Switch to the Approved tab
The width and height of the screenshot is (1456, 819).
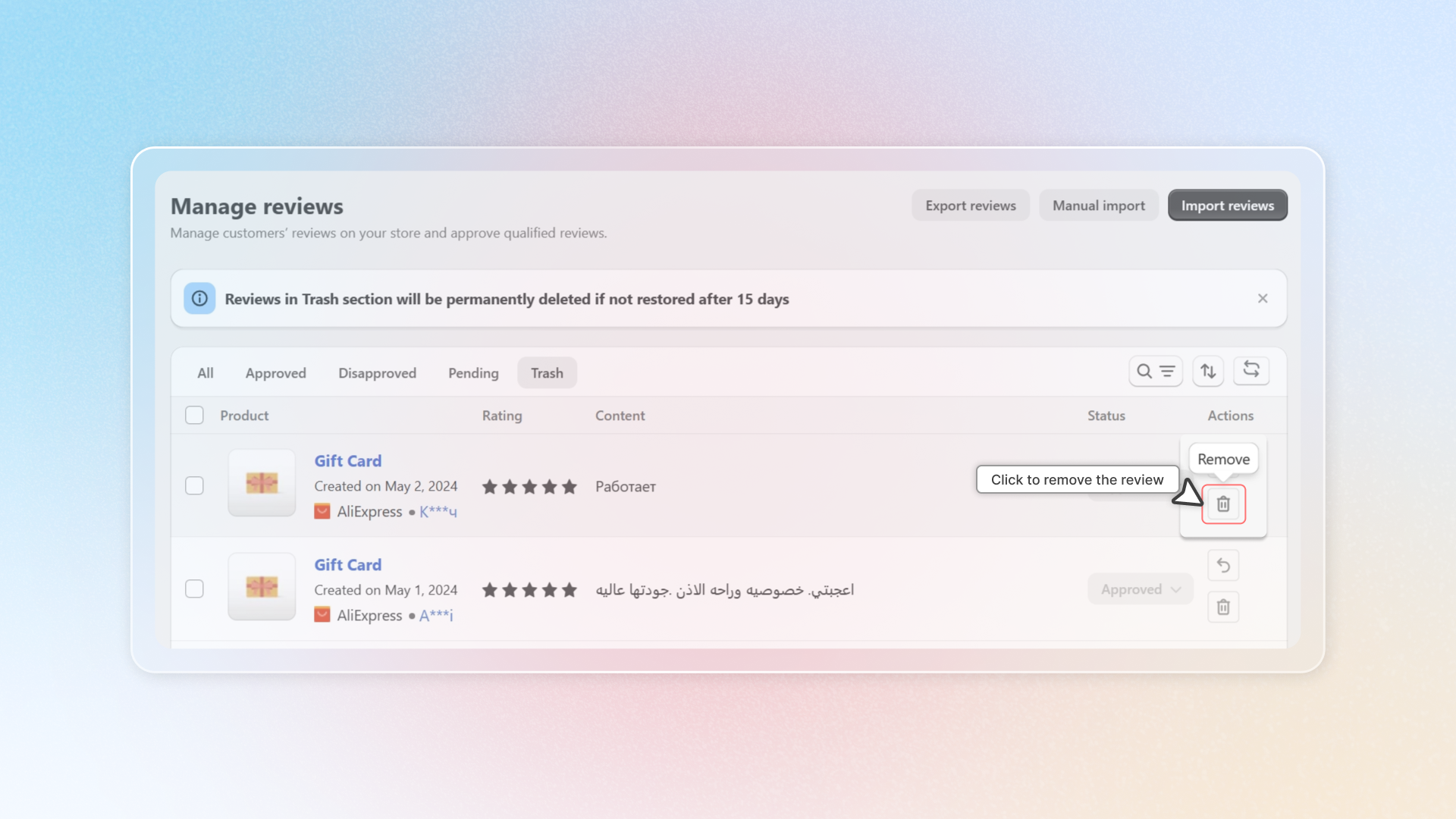click(275, 373)
